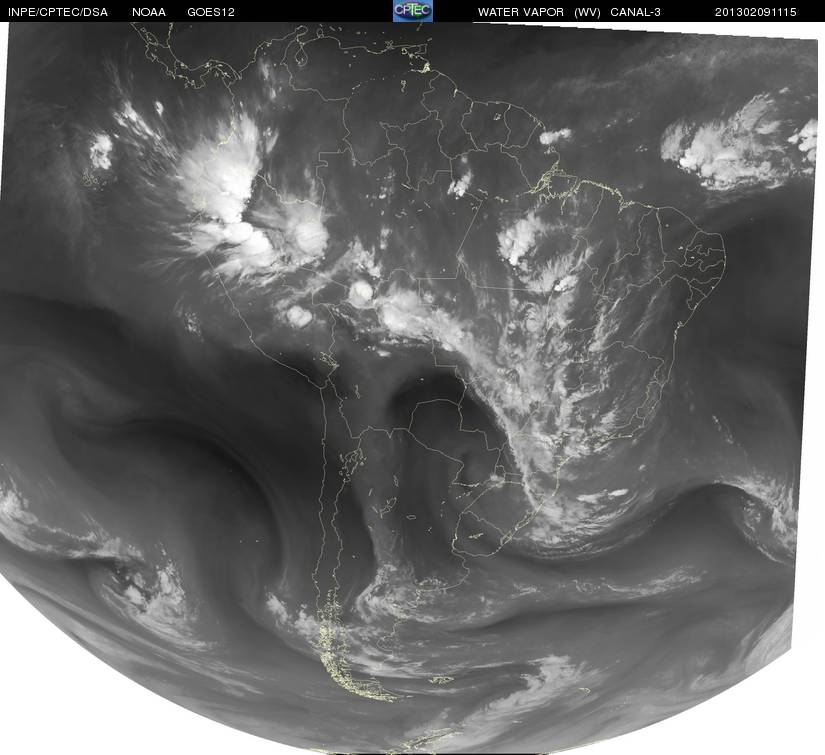Click the (WV) abbreviation text

[587, 12]
